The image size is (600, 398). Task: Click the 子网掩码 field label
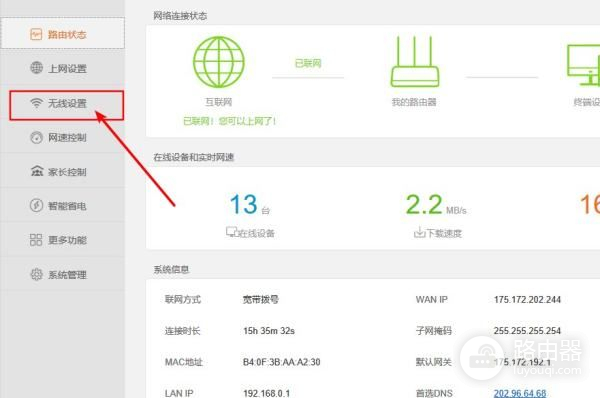coord(434,331)
